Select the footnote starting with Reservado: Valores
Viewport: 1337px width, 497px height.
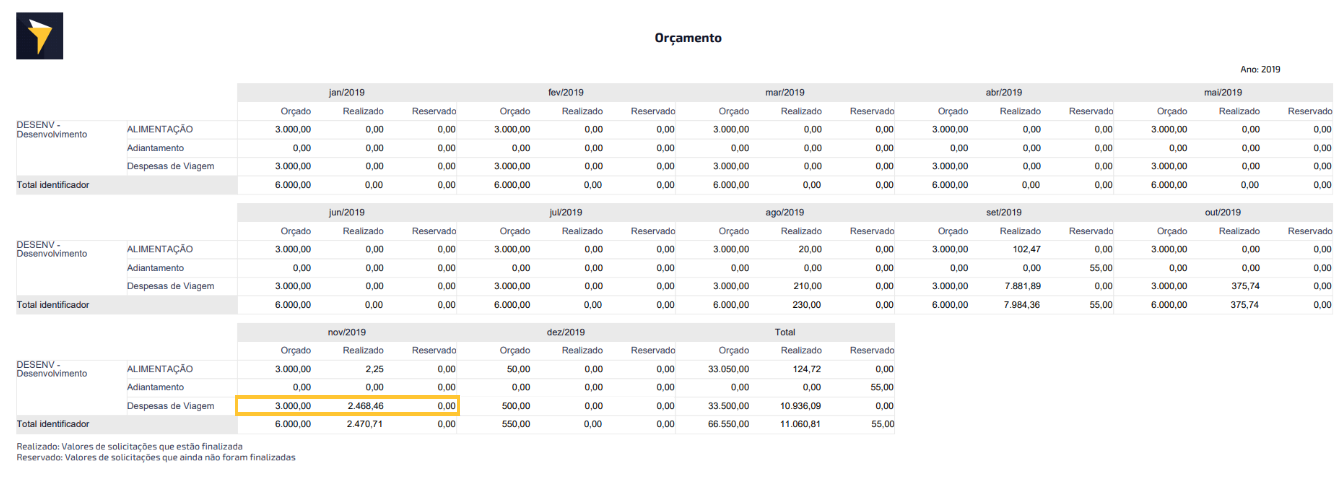(156, 457)
